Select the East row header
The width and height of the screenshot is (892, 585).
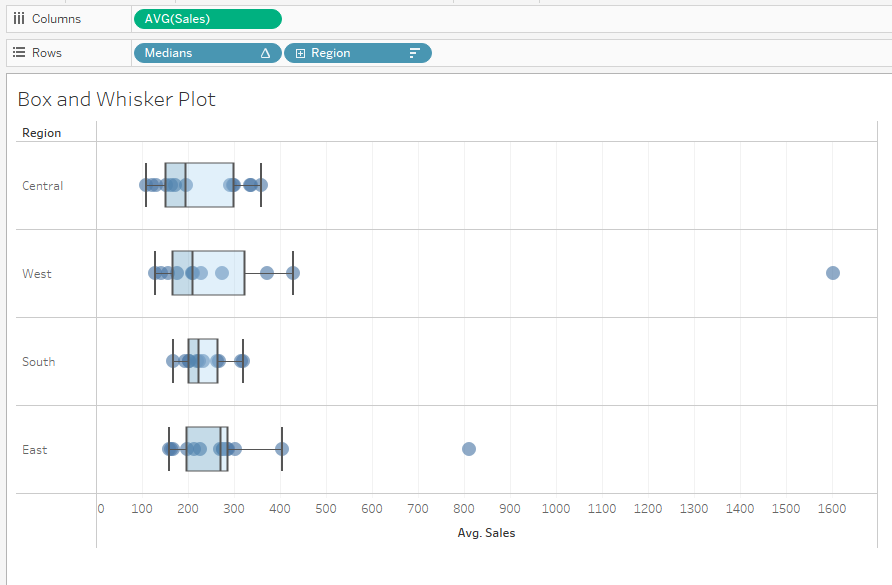pos(35,450)
